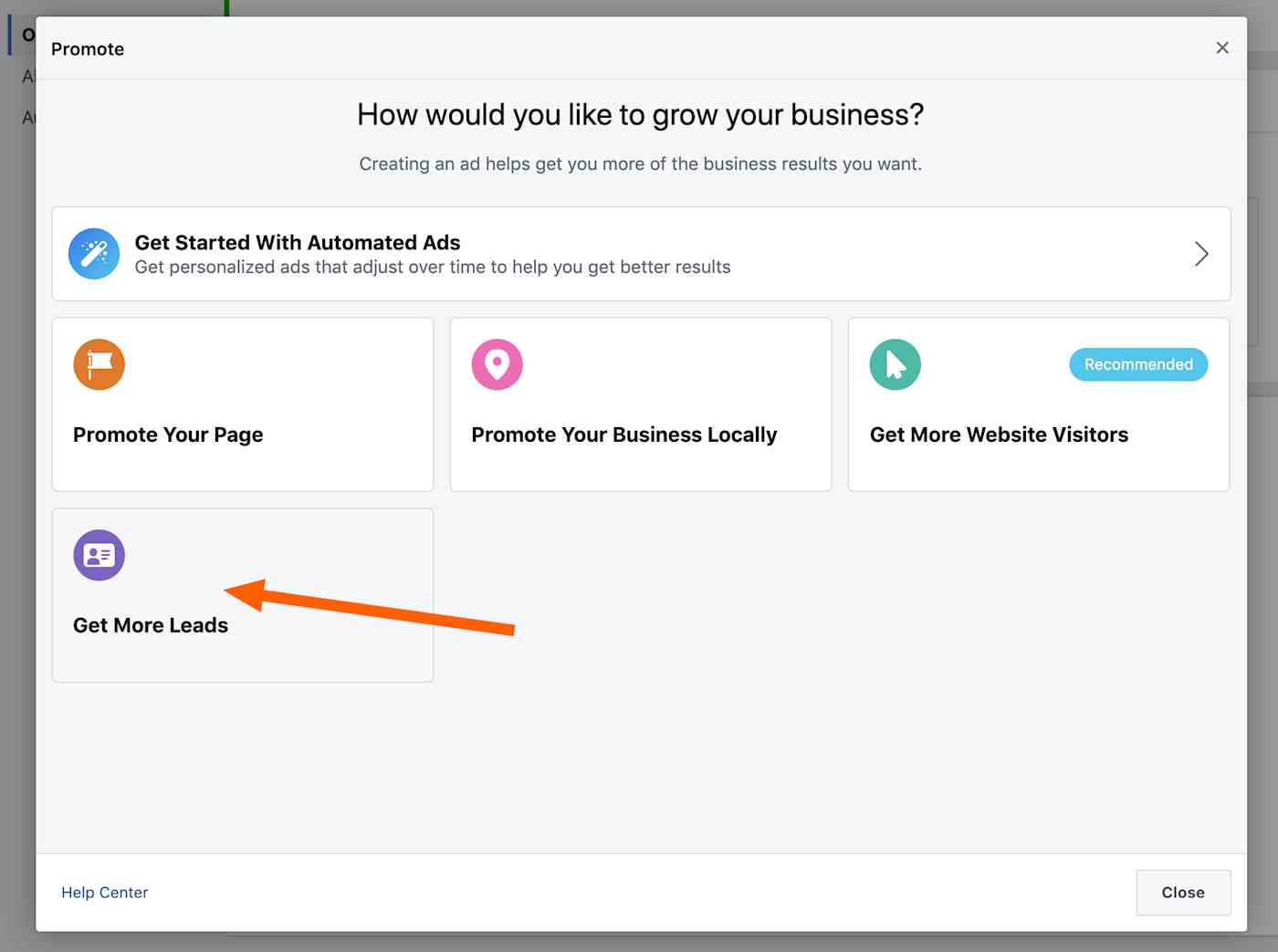Click the Promote dialog title
The image size is (1278, 952).
click(88, 49)
